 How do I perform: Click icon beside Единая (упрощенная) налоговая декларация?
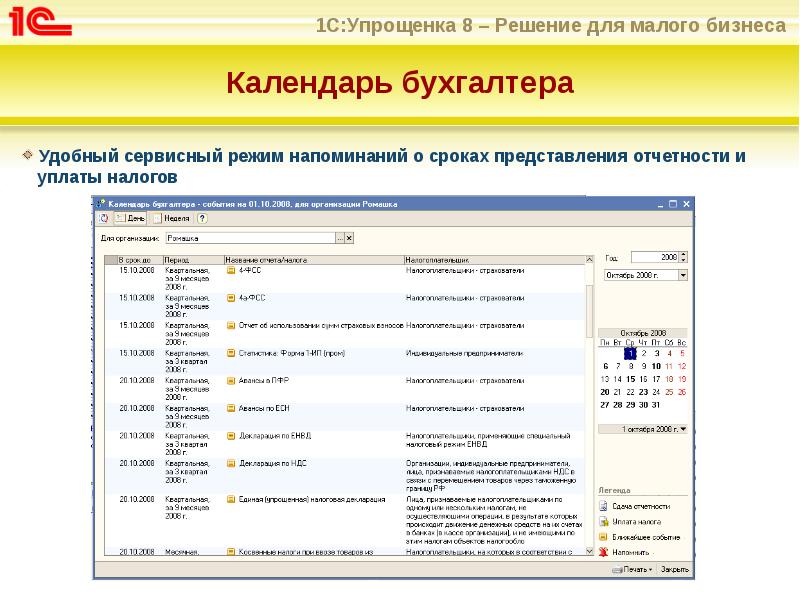(x=231, y=499)
